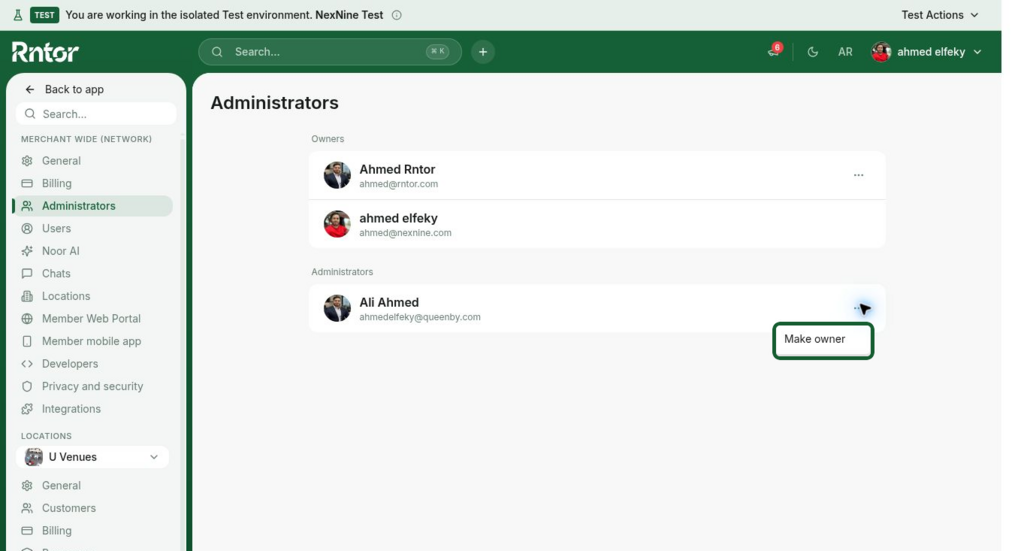Screen dimensions: 1024x551
Task: Open the three-dot menu for Ahmed Rntor
Action: click(x=859, y=175)
